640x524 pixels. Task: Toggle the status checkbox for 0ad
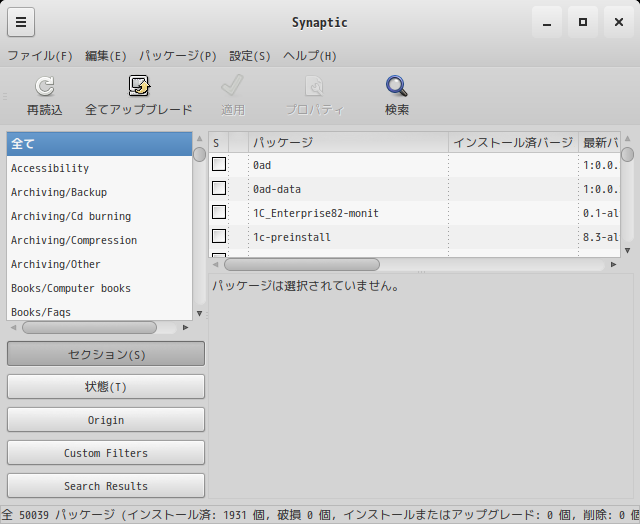(x=219, y=164)
